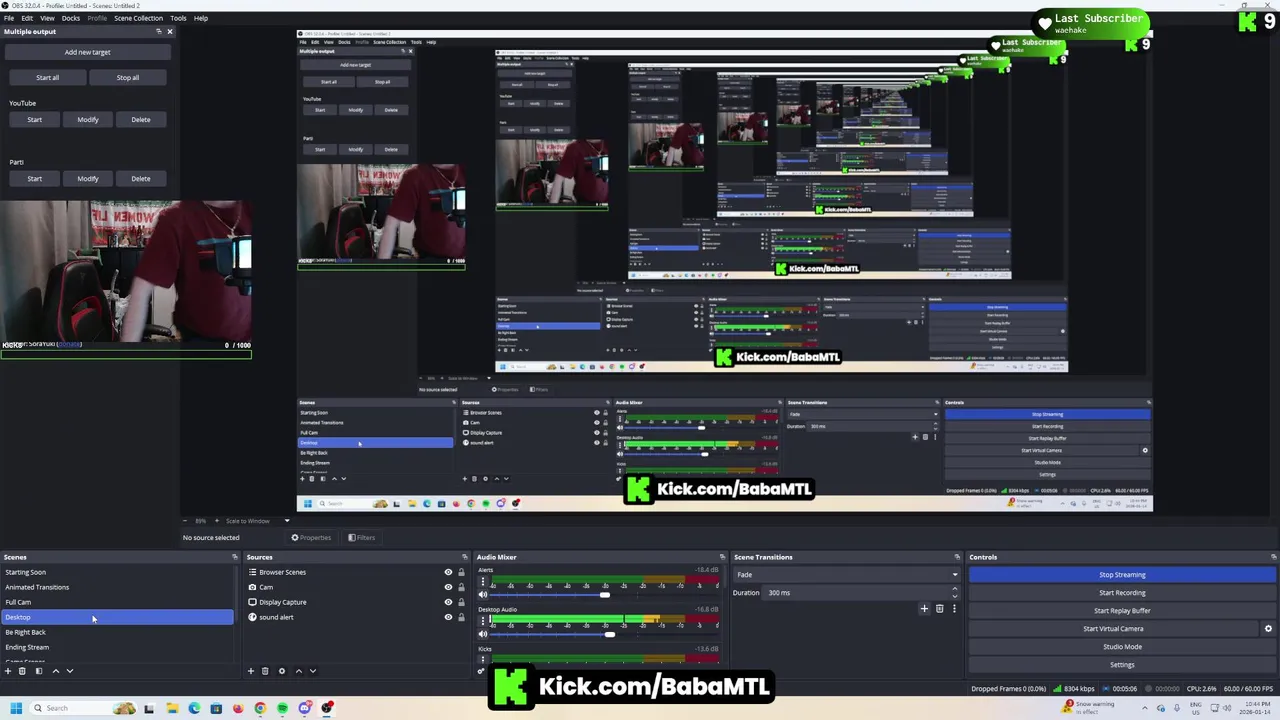Toggle lock on Cam source

[461, 587]
